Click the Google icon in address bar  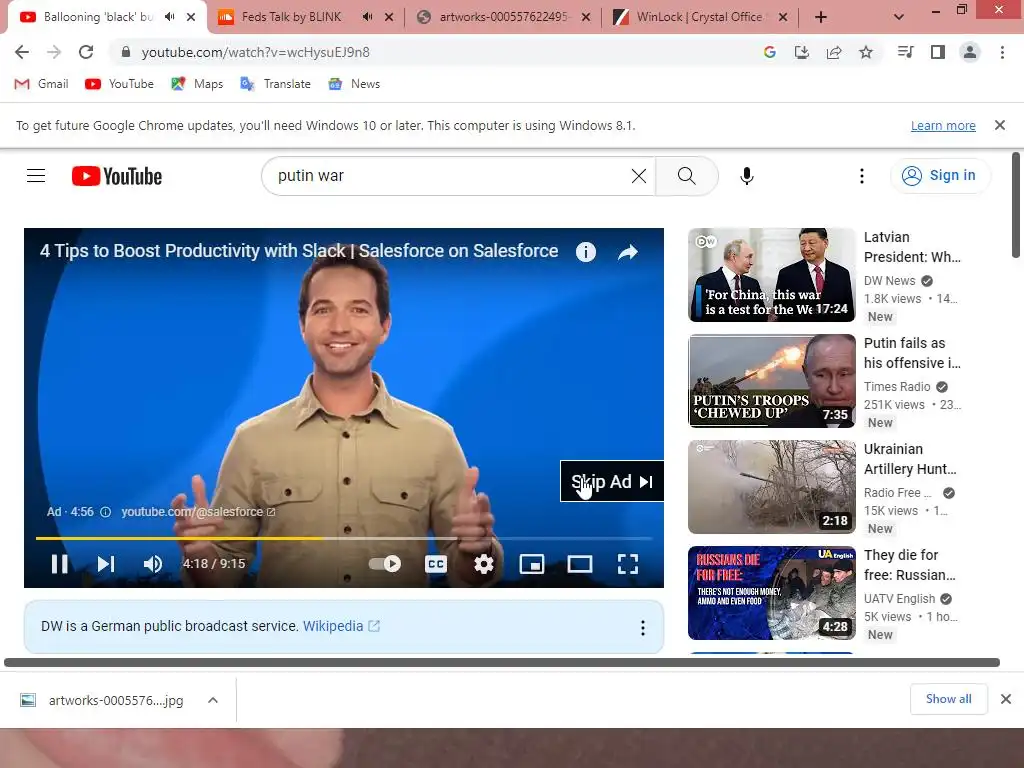tap(769, 52)
